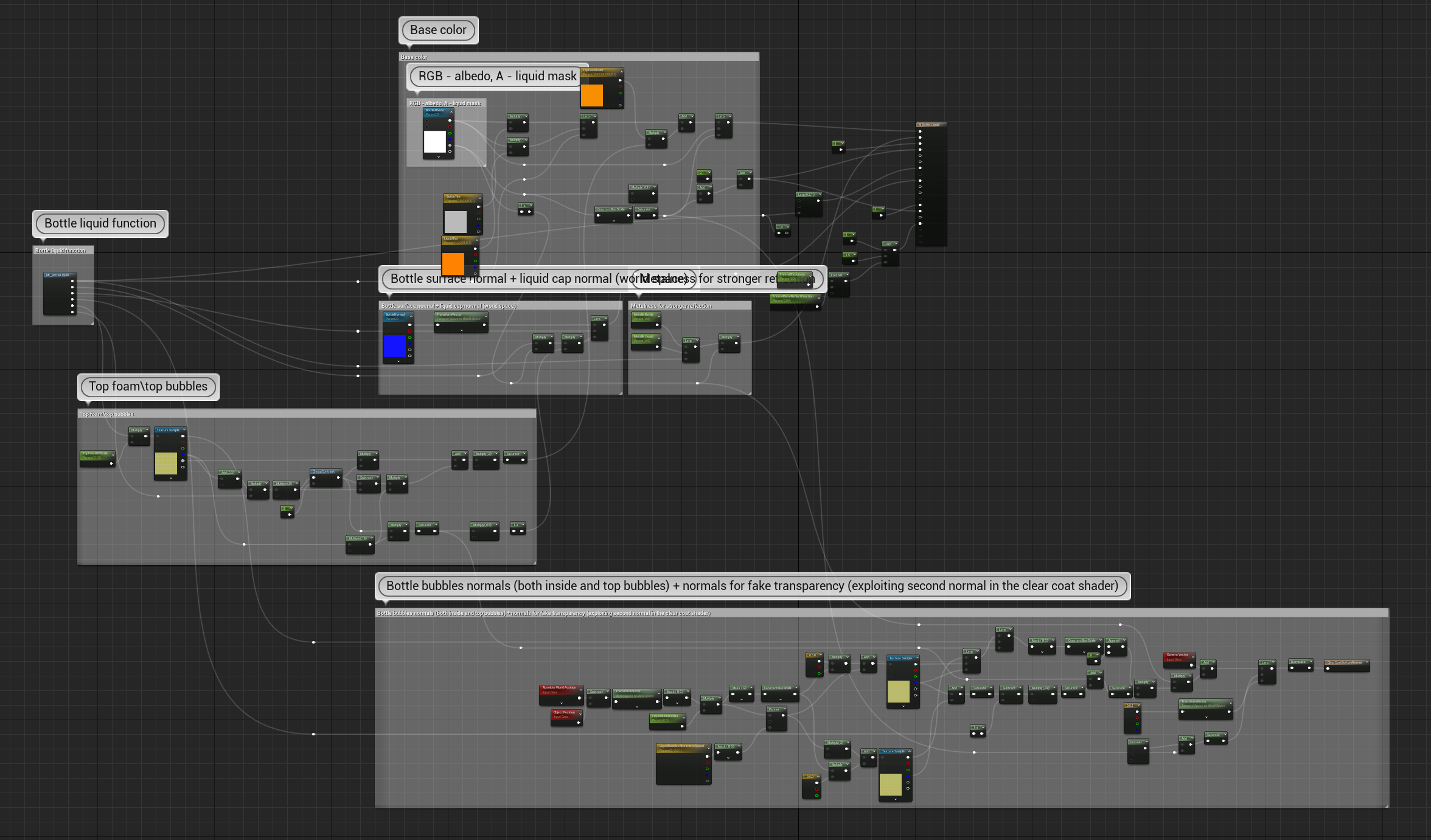Select the M_BottleLiquid material output node
The image size is (1431, 840).
tap(930, 125)
